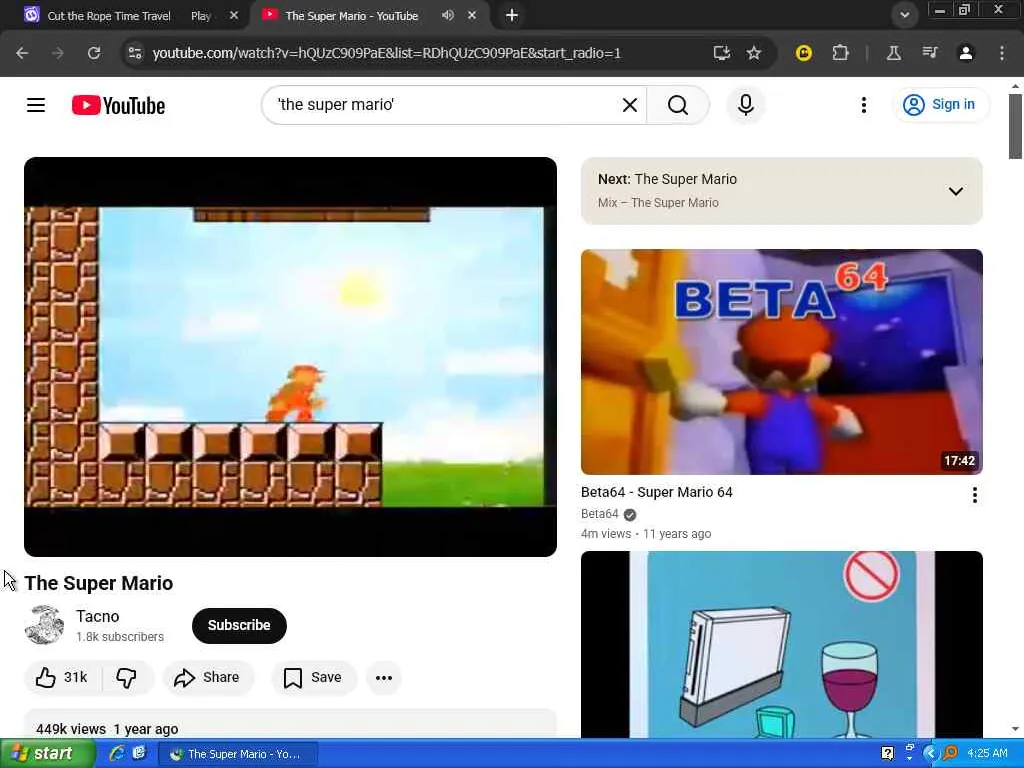Open the Wii and wine glass thumbnail

(x=781, y=645)
